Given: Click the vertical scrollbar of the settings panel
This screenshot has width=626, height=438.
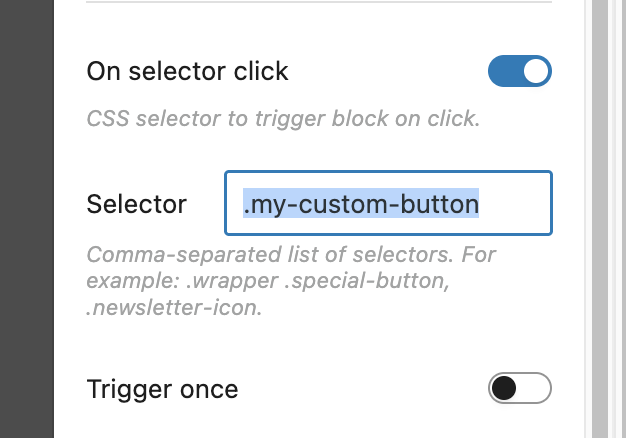Looking at the screenshot, I should pos(601,220).
